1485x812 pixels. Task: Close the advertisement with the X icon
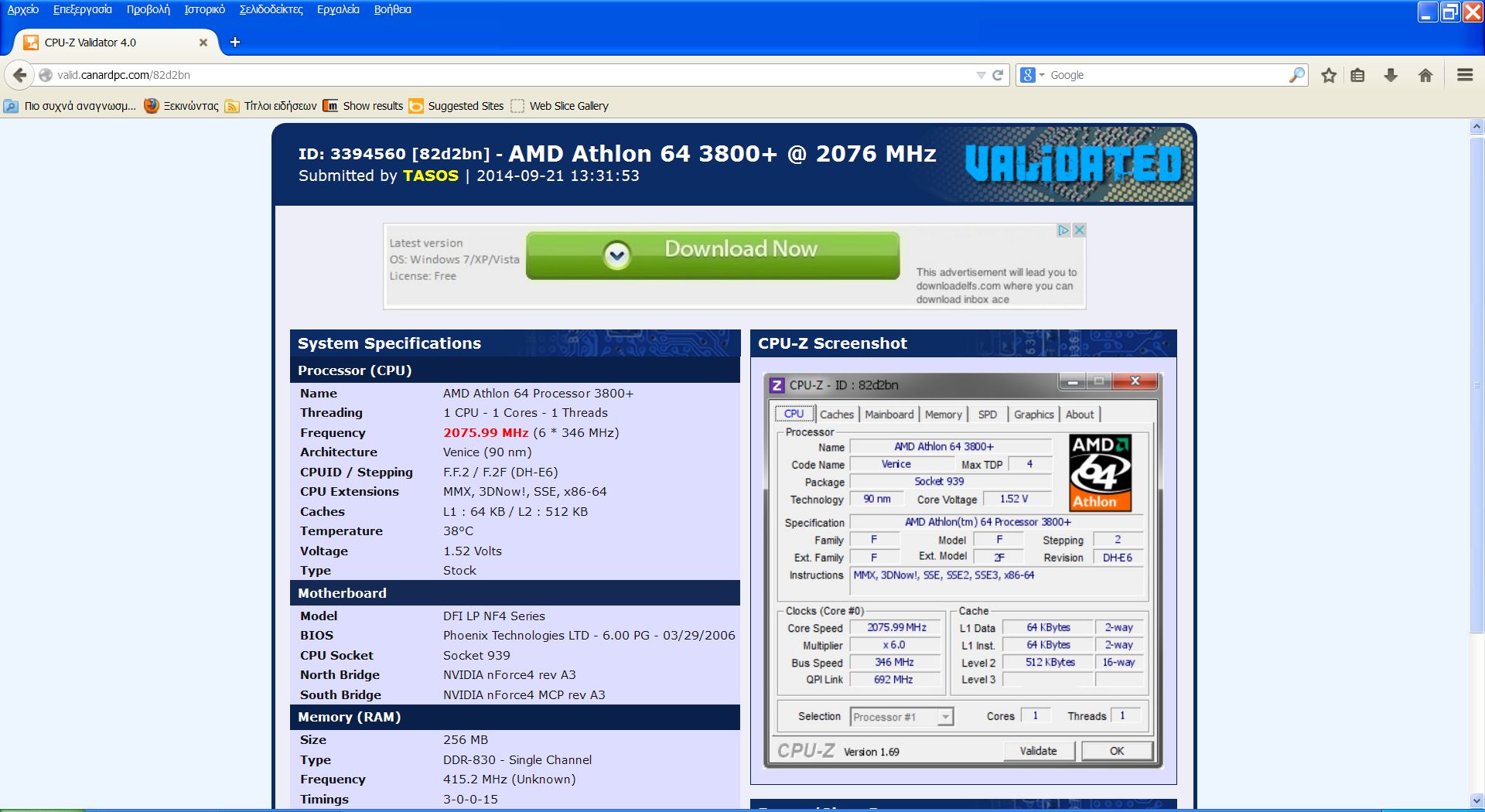pos(1079,230)
